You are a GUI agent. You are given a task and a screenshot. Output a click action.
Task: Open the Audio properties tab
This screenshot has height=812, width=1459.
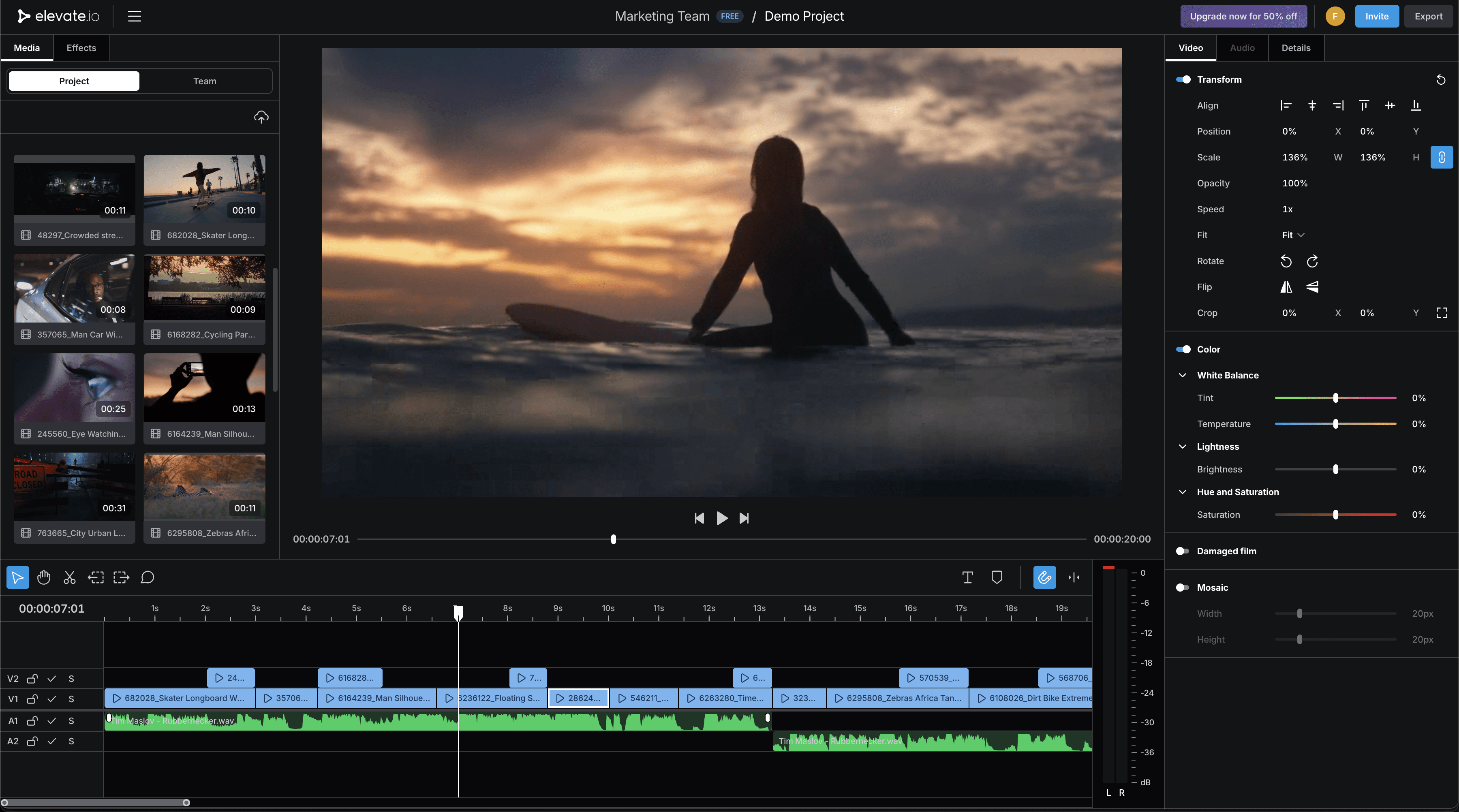1242,48
